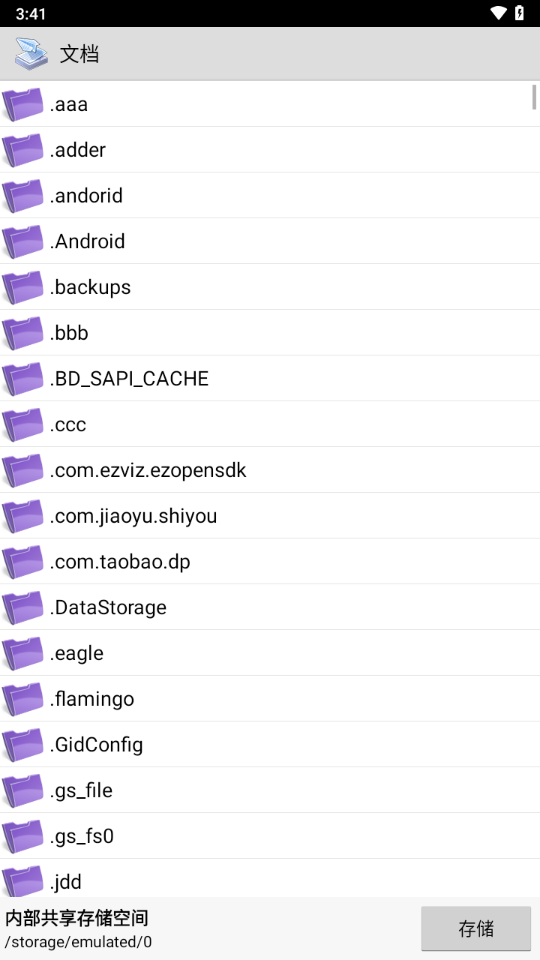
Task: Tap the battery indicator in status bar
Action: (519, 13)
